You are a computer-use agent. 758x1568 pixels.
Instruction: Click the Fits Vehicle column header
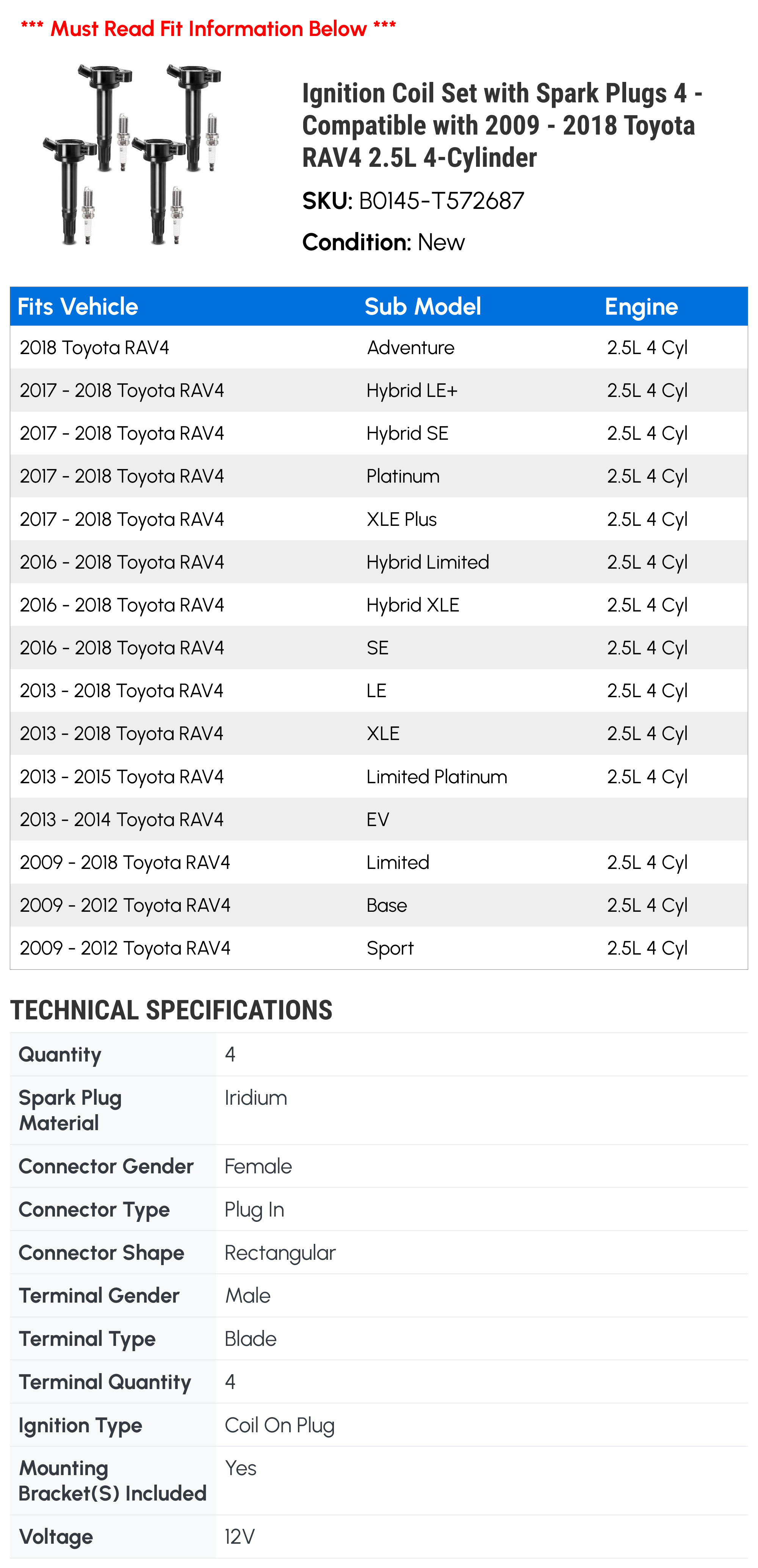[78, 307]
